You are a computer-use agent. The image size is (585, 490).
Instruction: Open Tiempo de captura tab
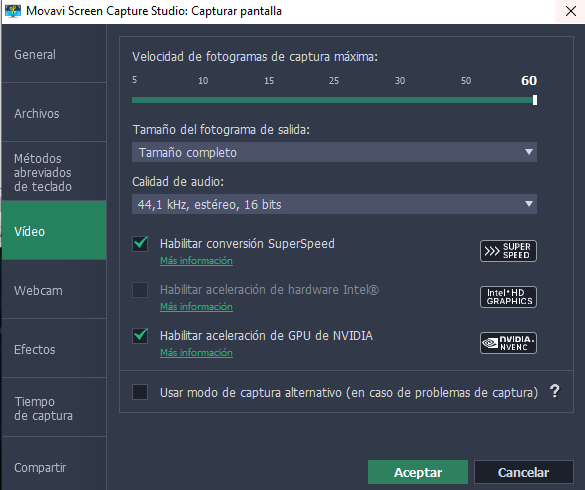54,408
